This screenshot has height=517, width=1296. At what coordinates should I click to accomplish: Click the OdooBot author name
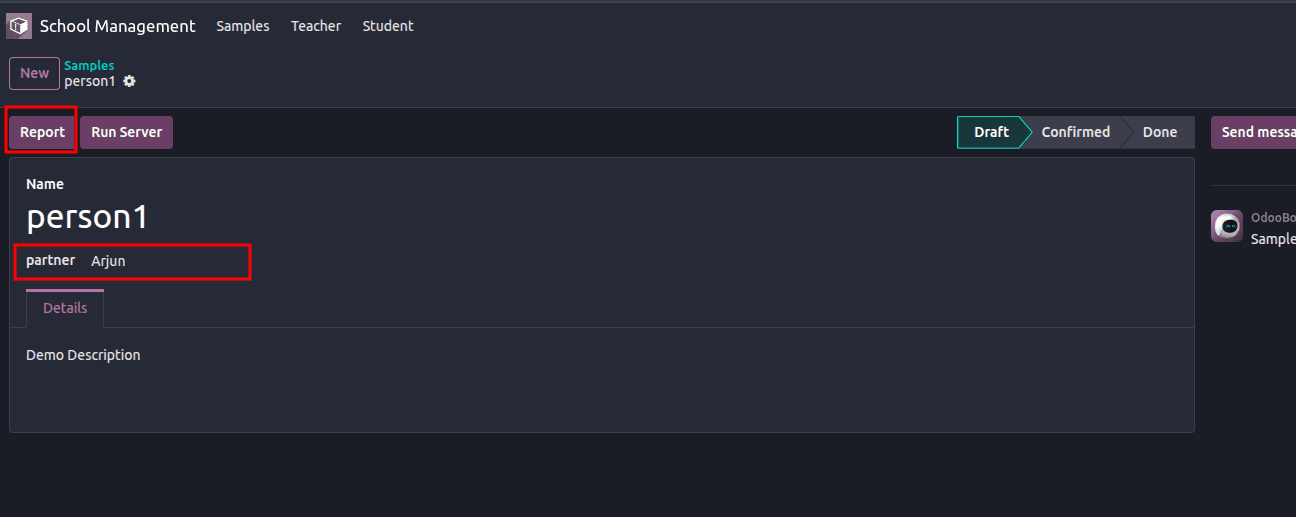(x=1273, y=217)
